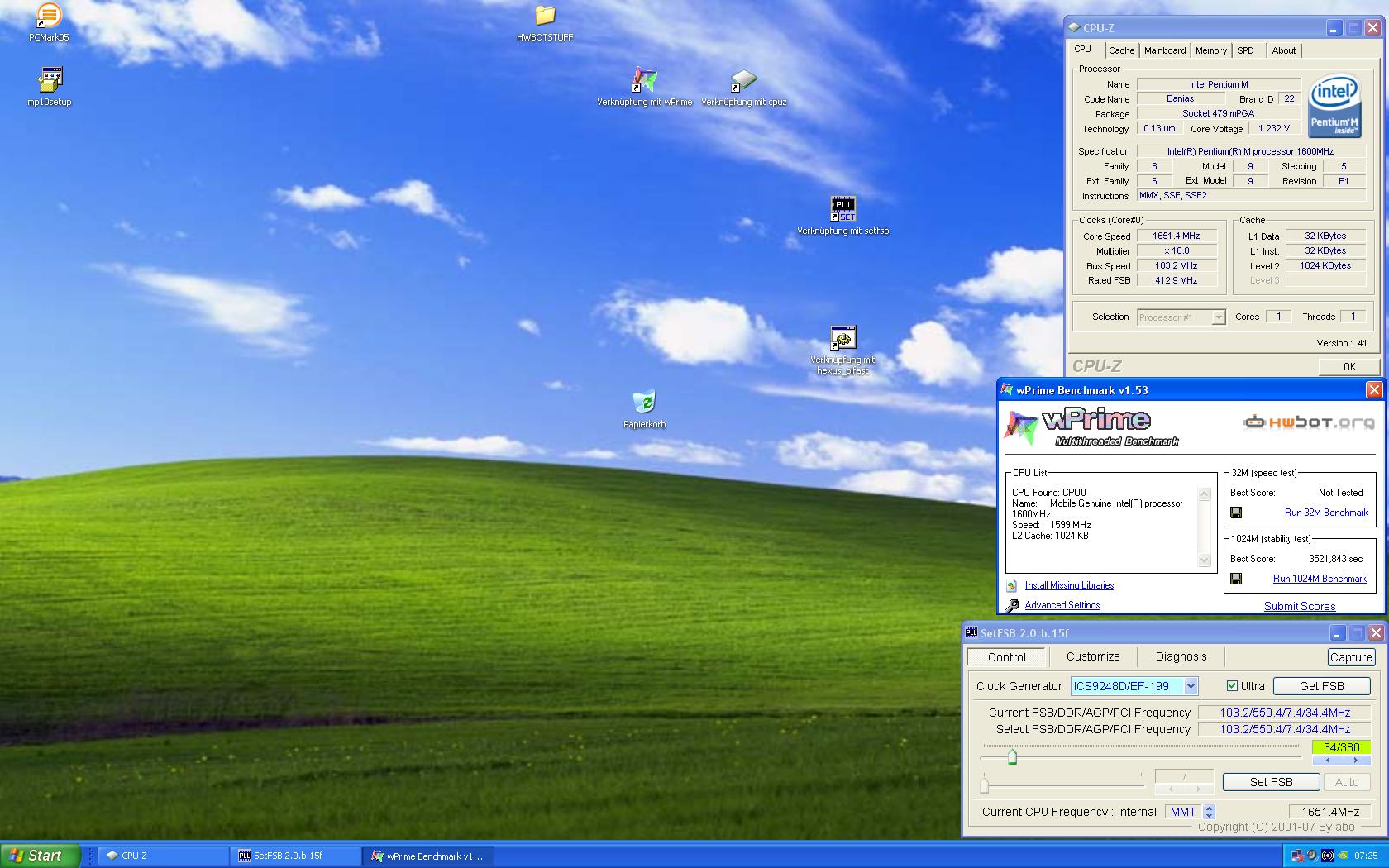
Task: Open the Clock Generator dropdown
Action: (1191, 686)
